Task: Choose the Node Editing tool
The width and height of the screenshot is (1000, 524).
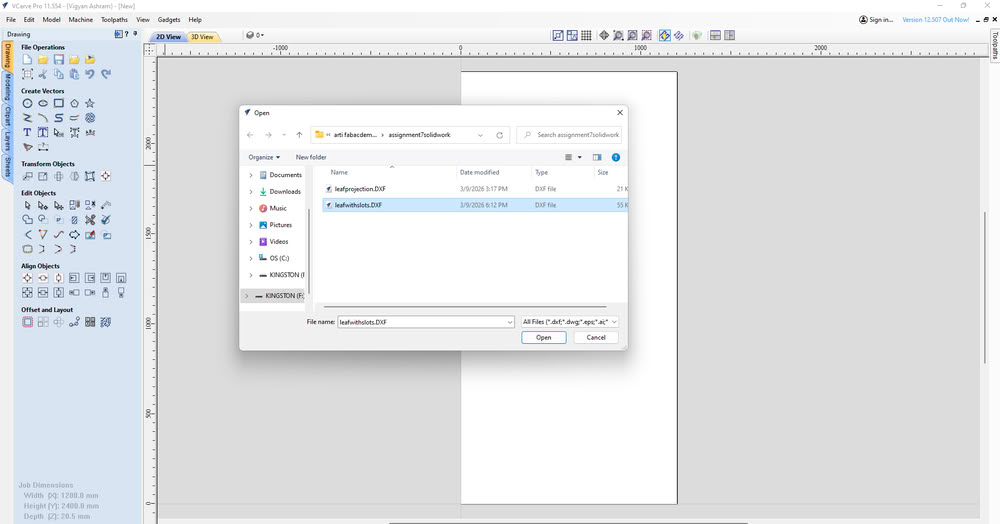Action: pyautogui.click(x=43, y=205)
